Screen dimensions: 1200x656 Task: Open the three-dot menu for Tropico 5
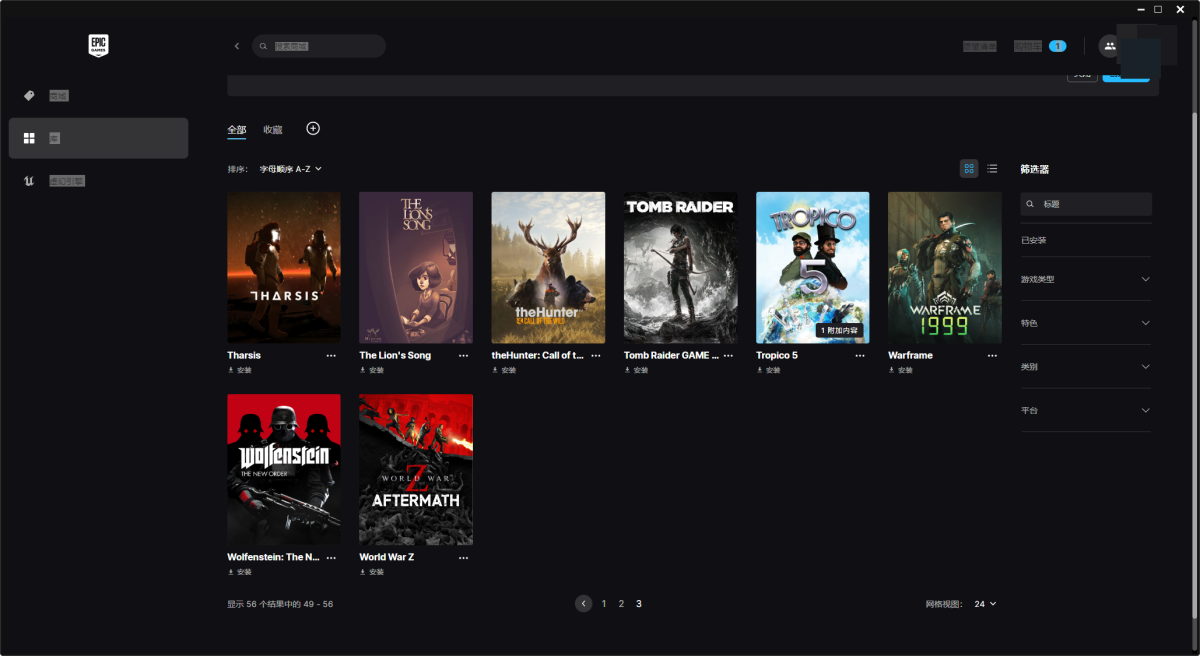point(860,355)
